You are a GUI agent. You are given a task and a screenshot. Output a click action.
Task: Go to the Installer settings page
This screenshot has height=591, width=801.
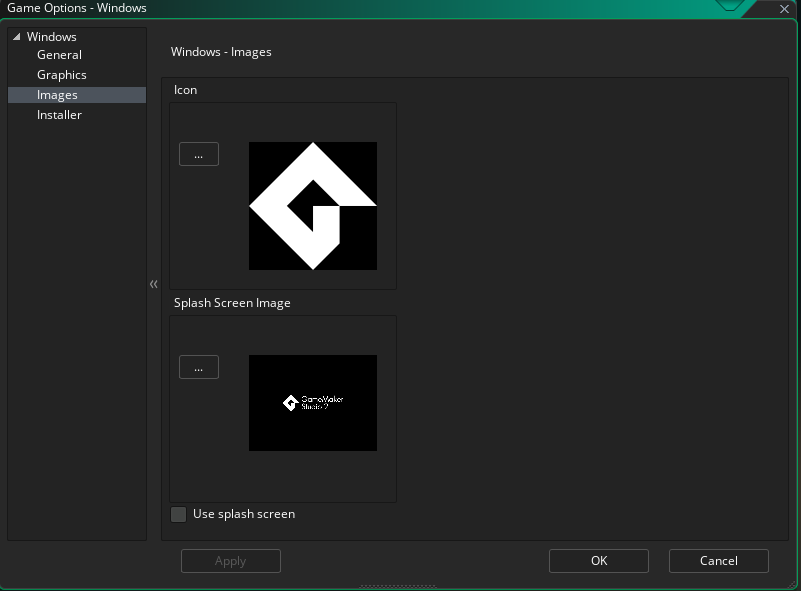(x=59, y=115)
